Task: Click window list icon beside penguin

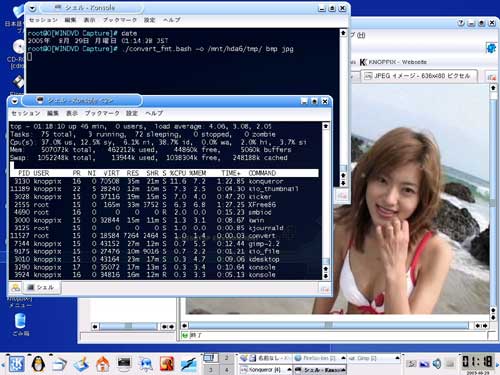Action: point(59,364)
